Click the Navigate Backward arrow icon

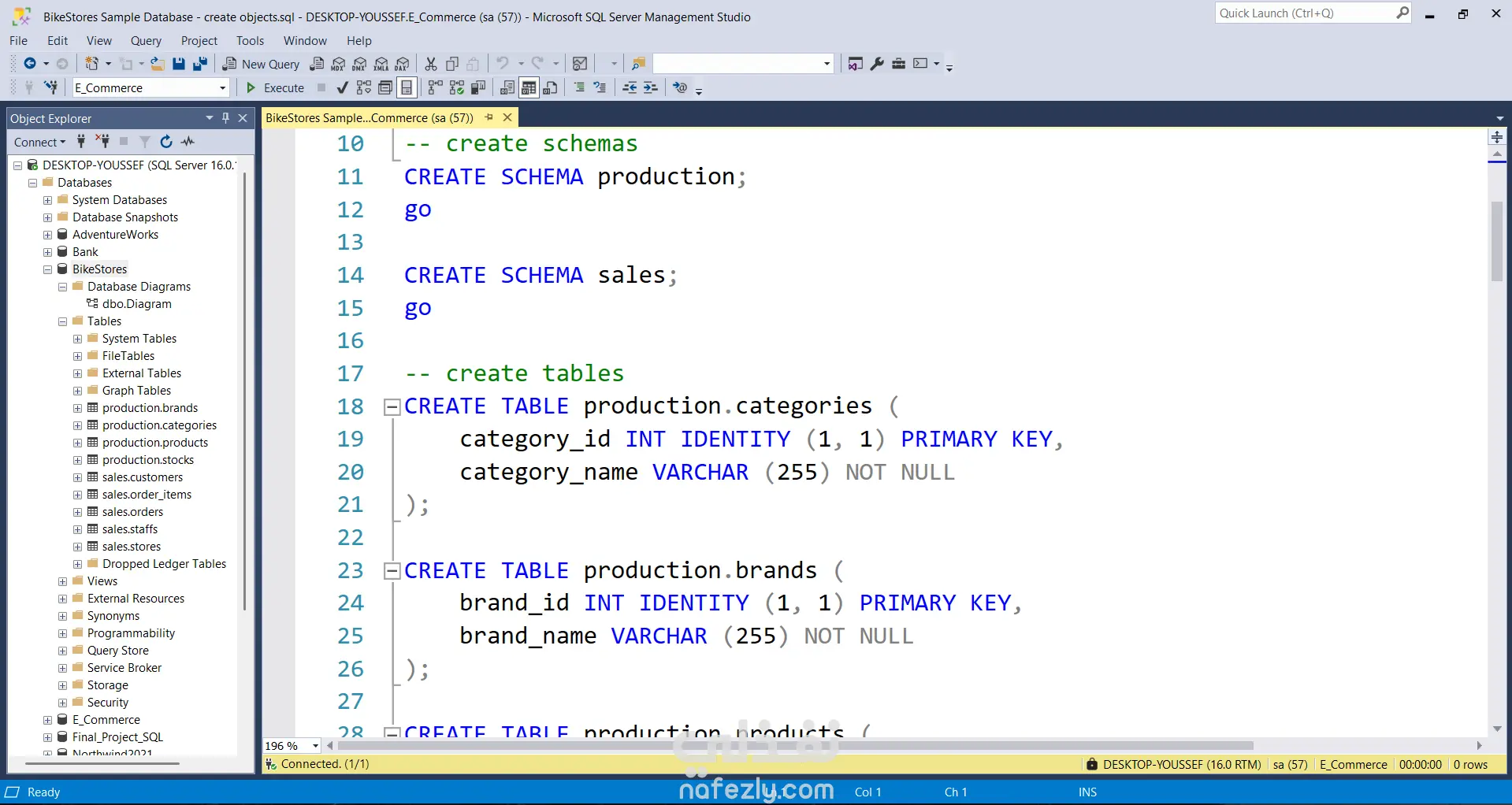[30, 64]
